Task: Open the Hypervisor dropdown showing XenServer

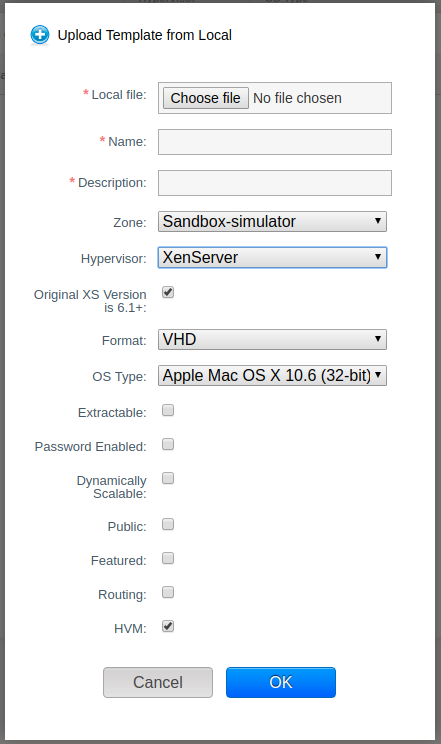Action: coord(272,258)
